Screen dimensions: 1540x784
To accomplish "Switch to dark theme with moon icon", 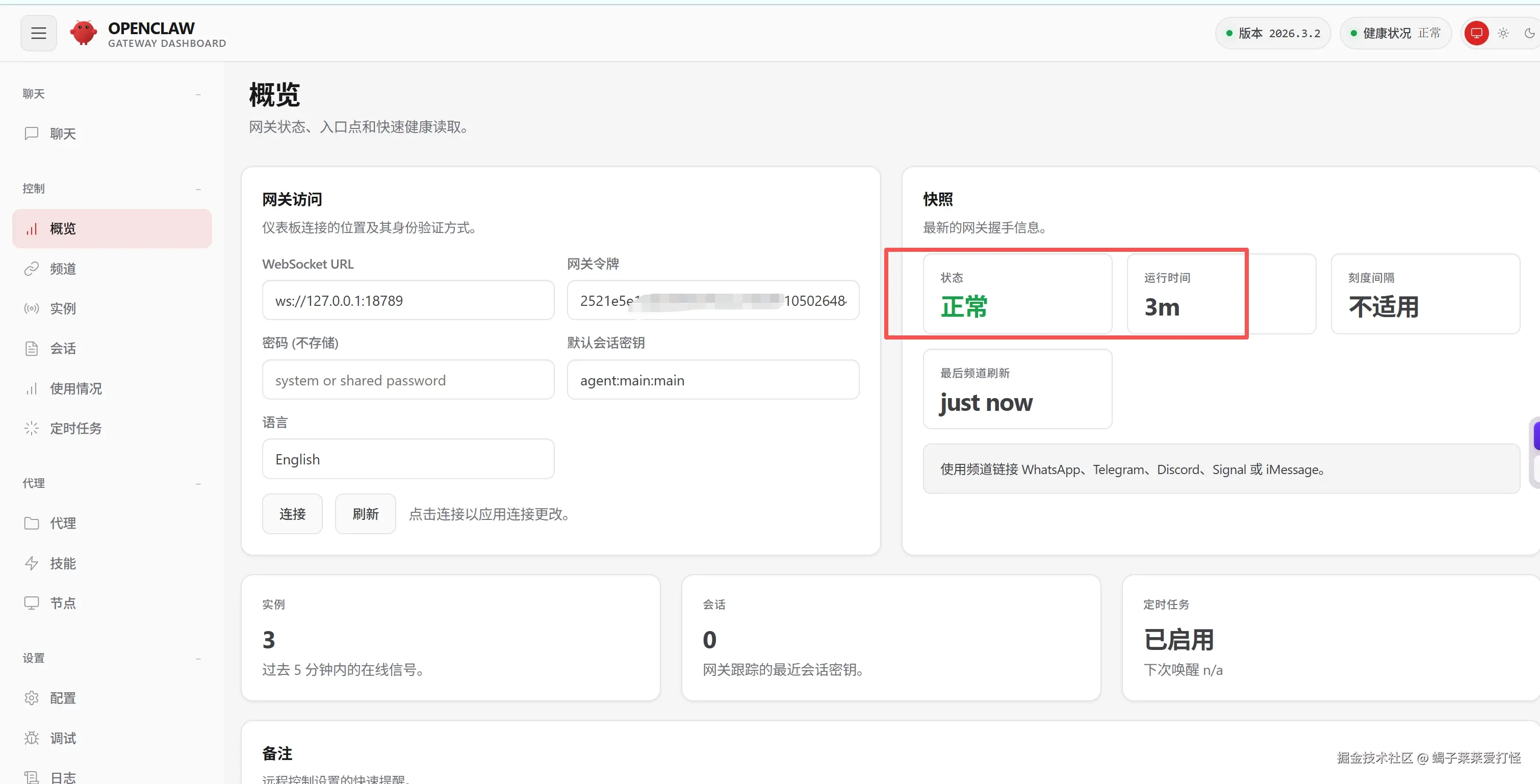I will tap(1529, 33).
